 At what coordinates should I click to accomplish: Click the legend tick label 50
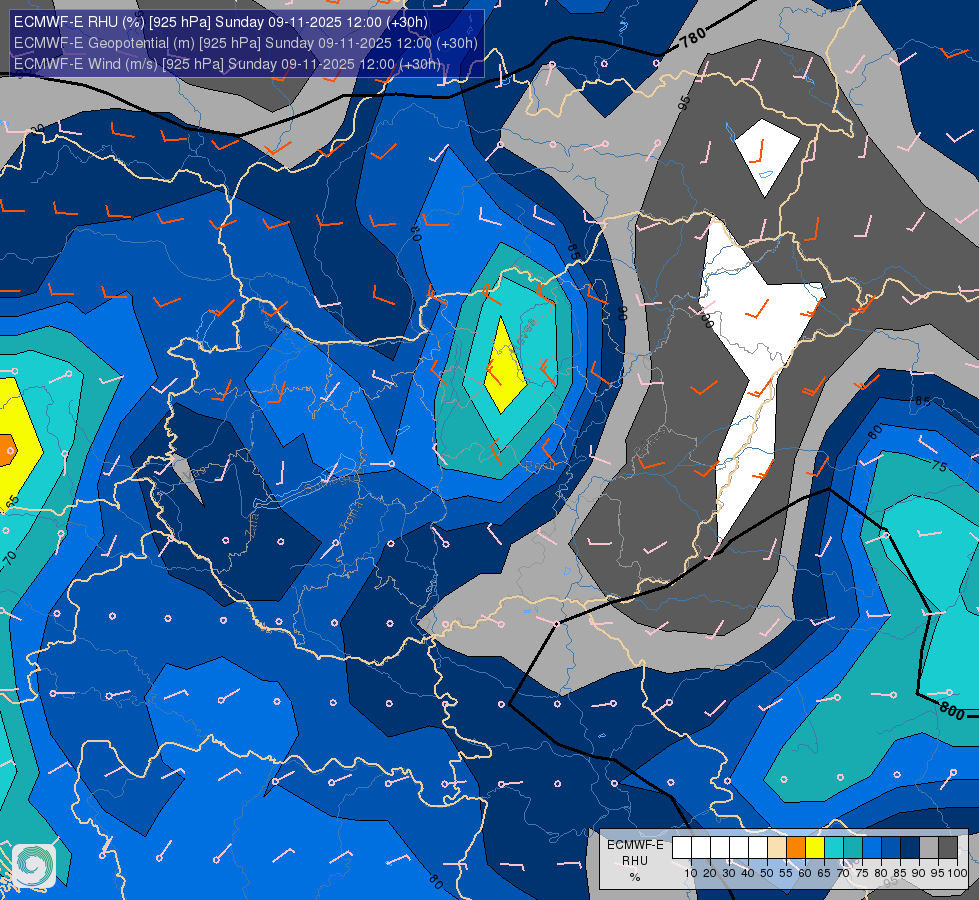point(767,873)
